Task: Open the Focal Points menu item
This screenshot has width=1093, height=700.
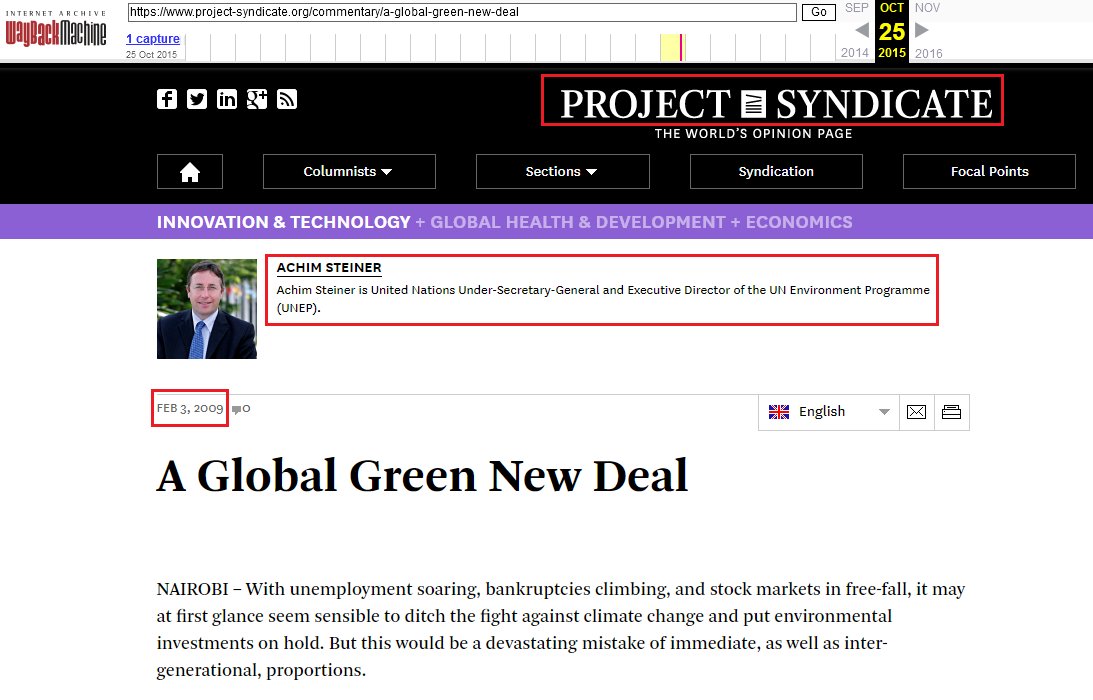Action: click(x=989, y=172)
